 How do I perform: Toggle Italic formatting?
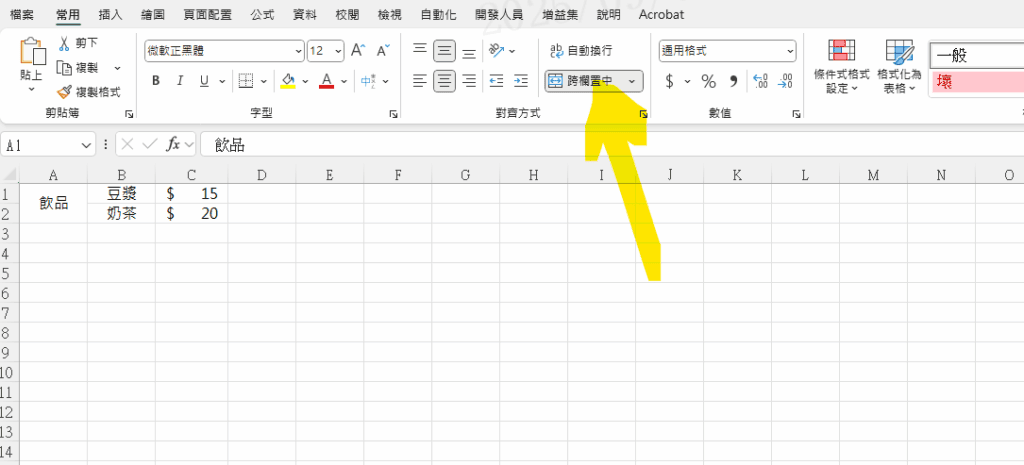pyautogui.click(x=180, y=81)
